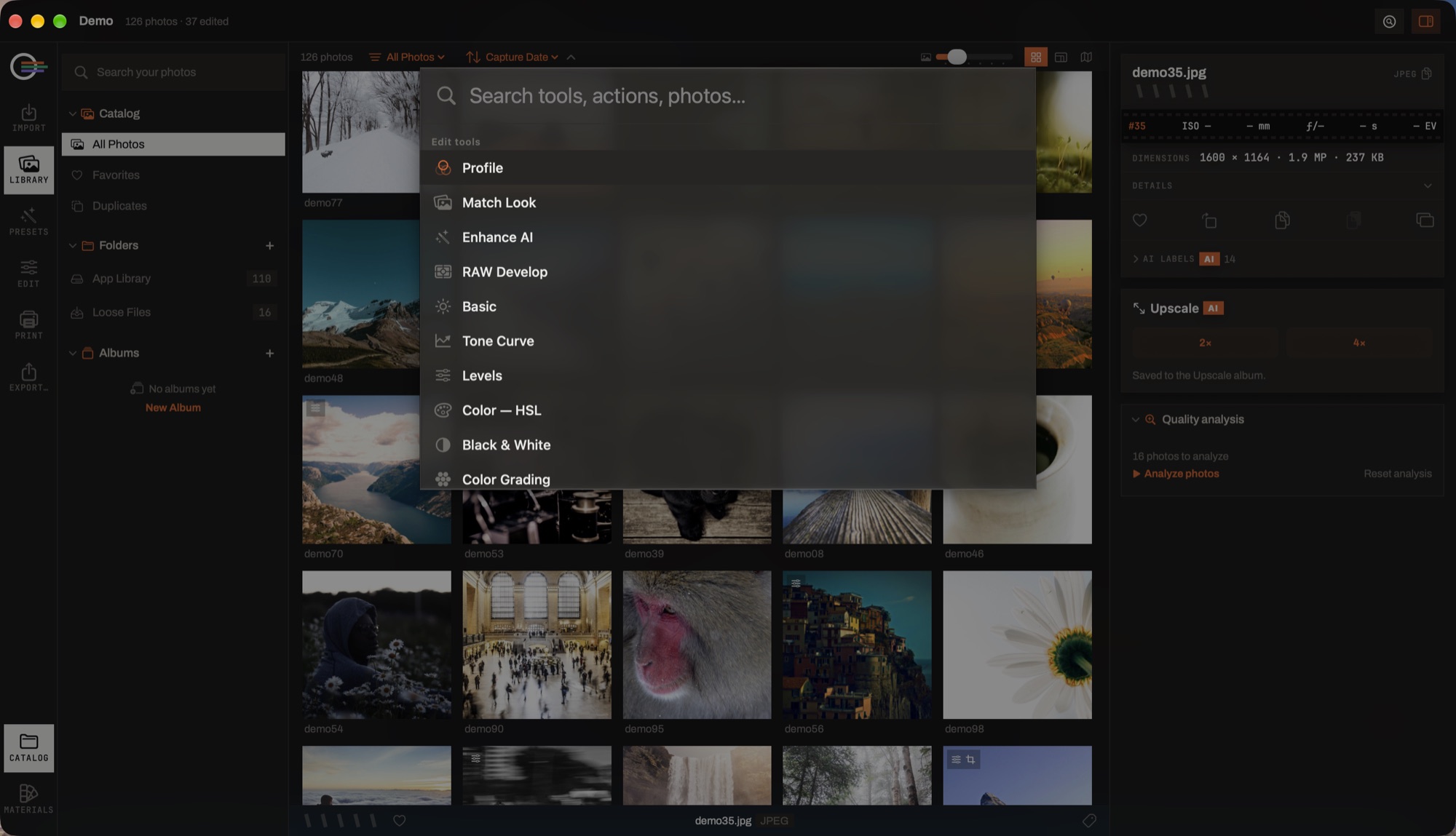Switch to the Edit module
The image size is (1456, 836).
[x=28, y=274]
